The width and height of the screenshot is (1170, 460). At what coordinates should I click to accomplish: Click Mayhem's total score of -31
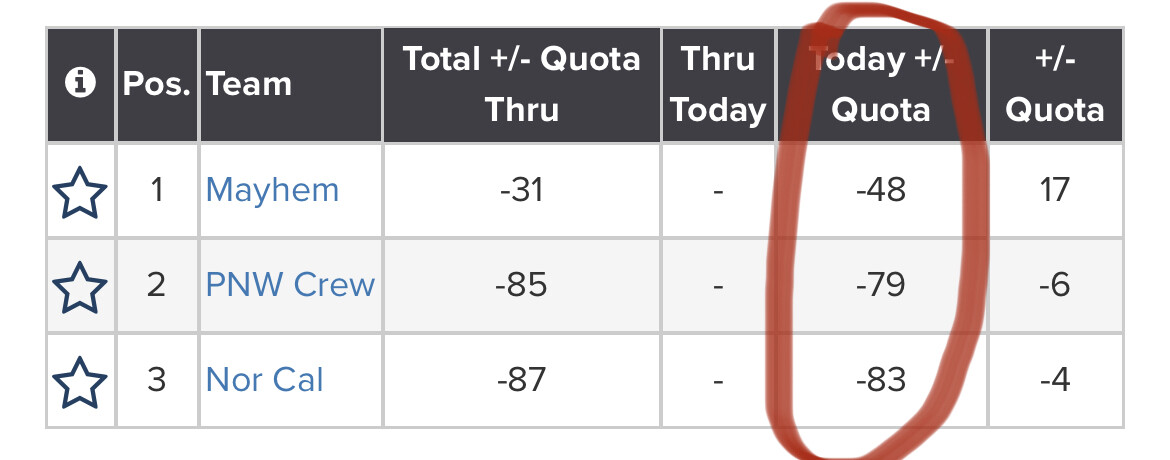pyautogui.click(x=521, y=190)
